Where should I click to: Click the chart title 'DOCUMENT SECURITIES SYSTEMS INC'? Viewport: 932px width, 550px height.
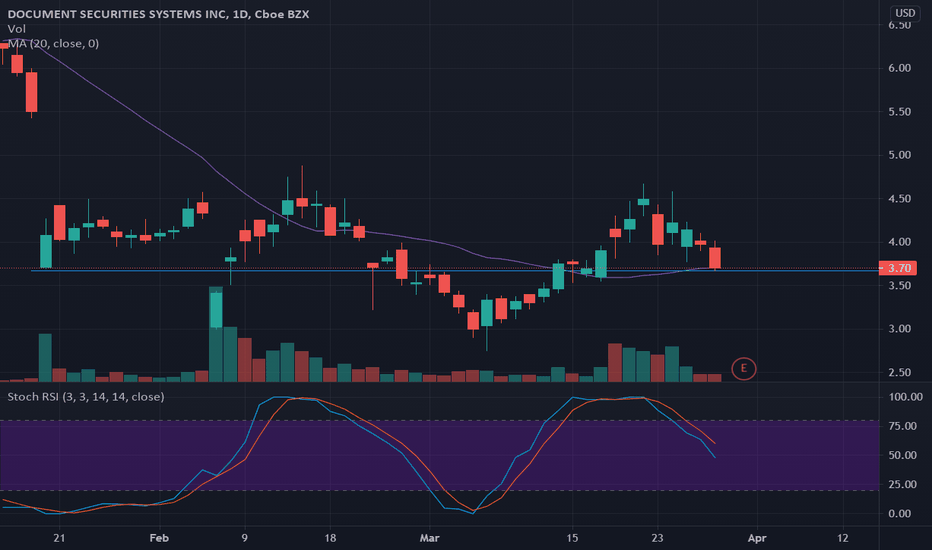[117, 14]
